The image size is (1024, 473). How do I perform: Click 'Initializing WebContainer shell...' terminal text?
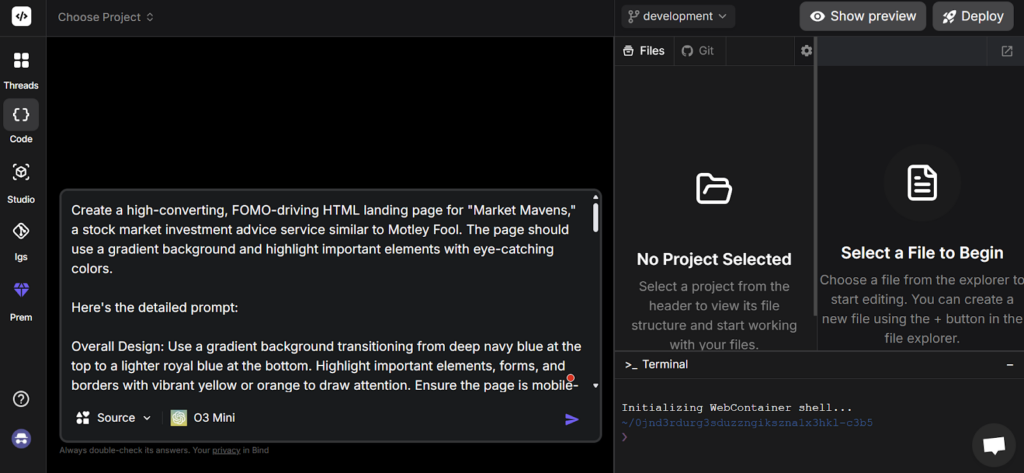click(737, 408)
